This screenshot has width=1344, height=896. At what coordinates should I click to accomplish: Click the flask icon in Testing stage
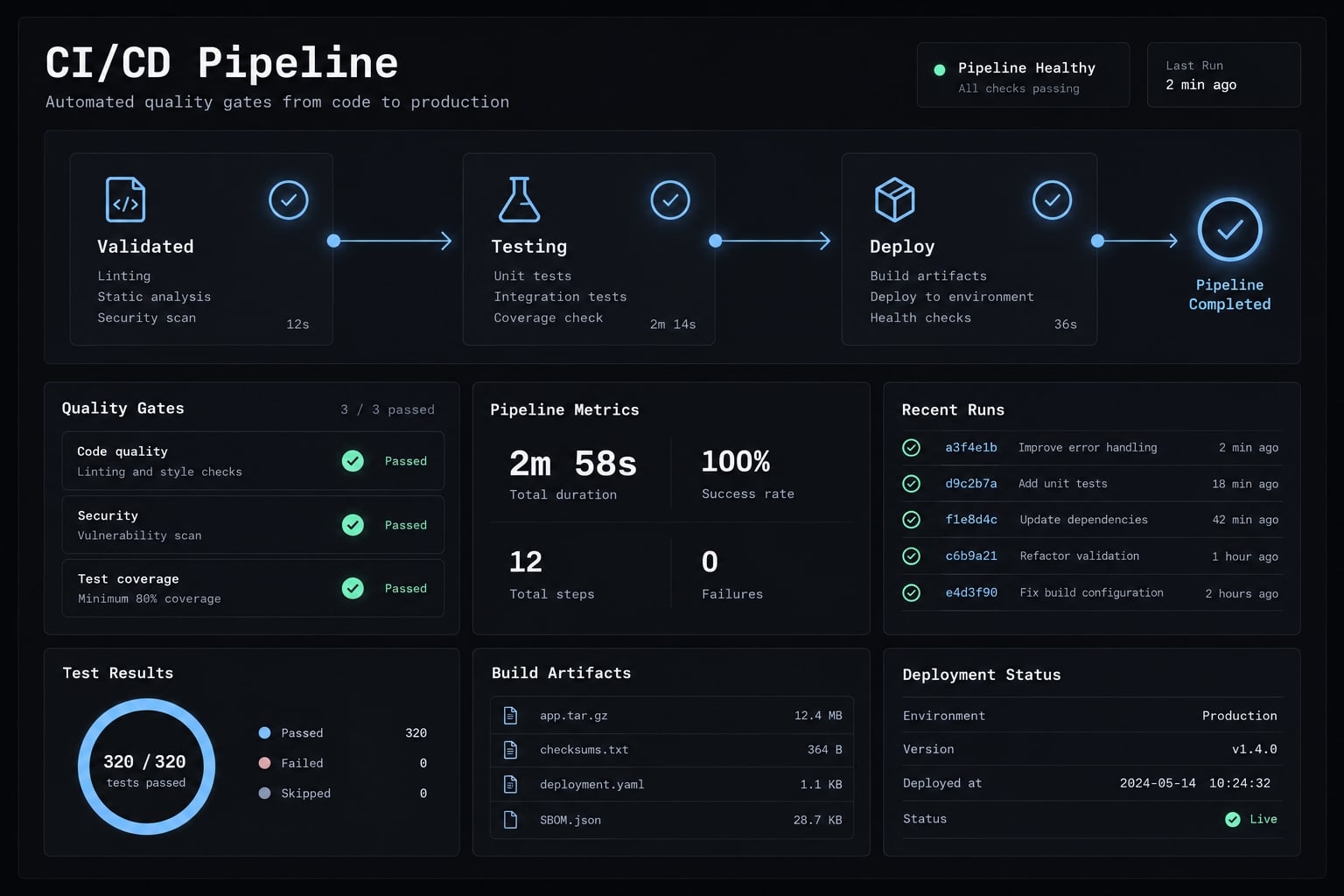click(x=519, y=199)
